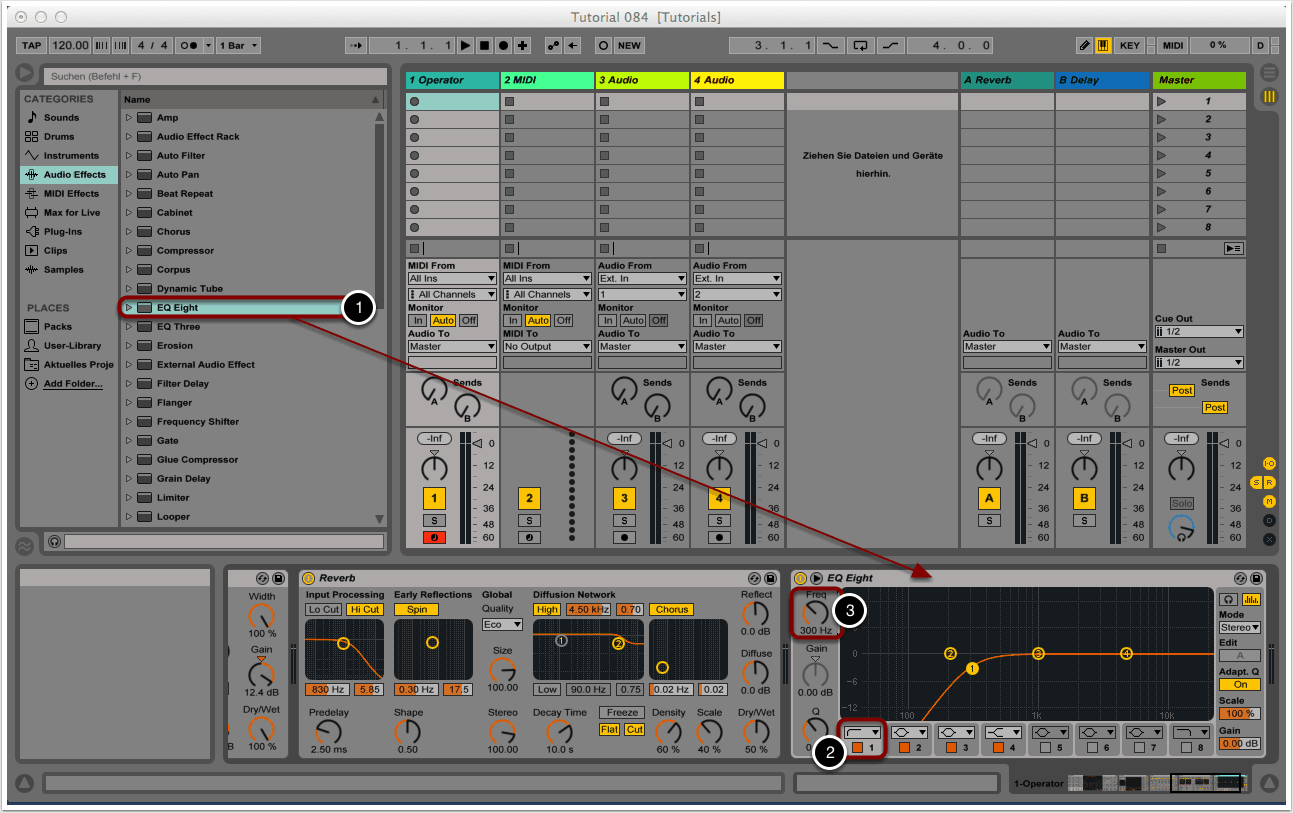The width and height of the screenshot is (1293, 813).
Task: Click the Add Folder link in Places
Action: tap(72, 384)
